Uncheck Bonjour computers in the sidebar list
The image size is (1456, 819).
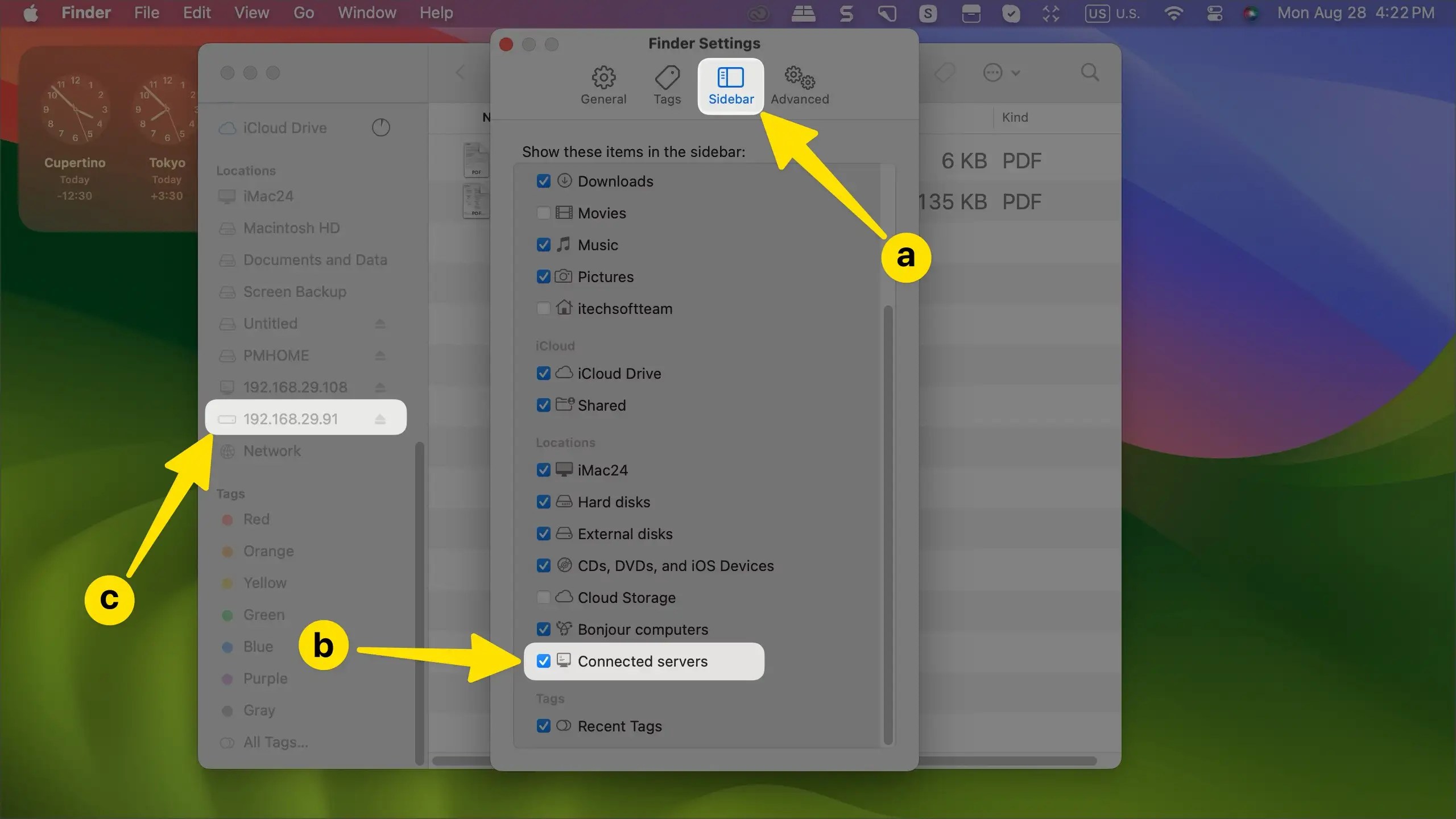pyautogui.click(x=543, y=629)
